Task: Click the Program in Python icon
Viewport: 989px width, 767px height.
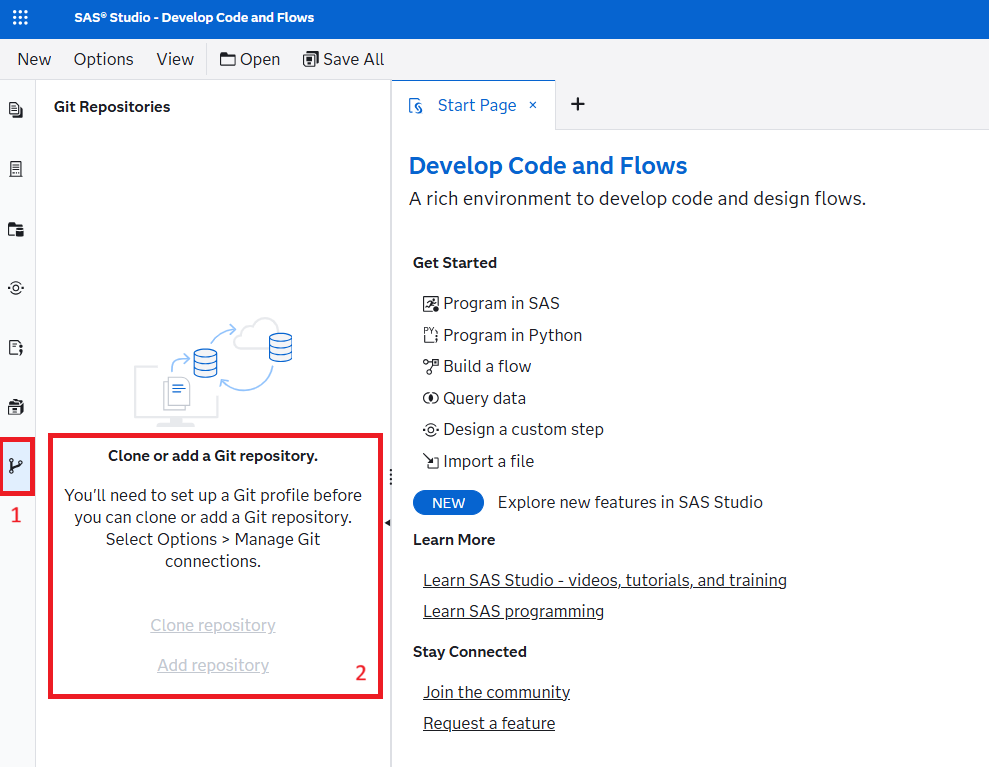Action: (430, 335)
